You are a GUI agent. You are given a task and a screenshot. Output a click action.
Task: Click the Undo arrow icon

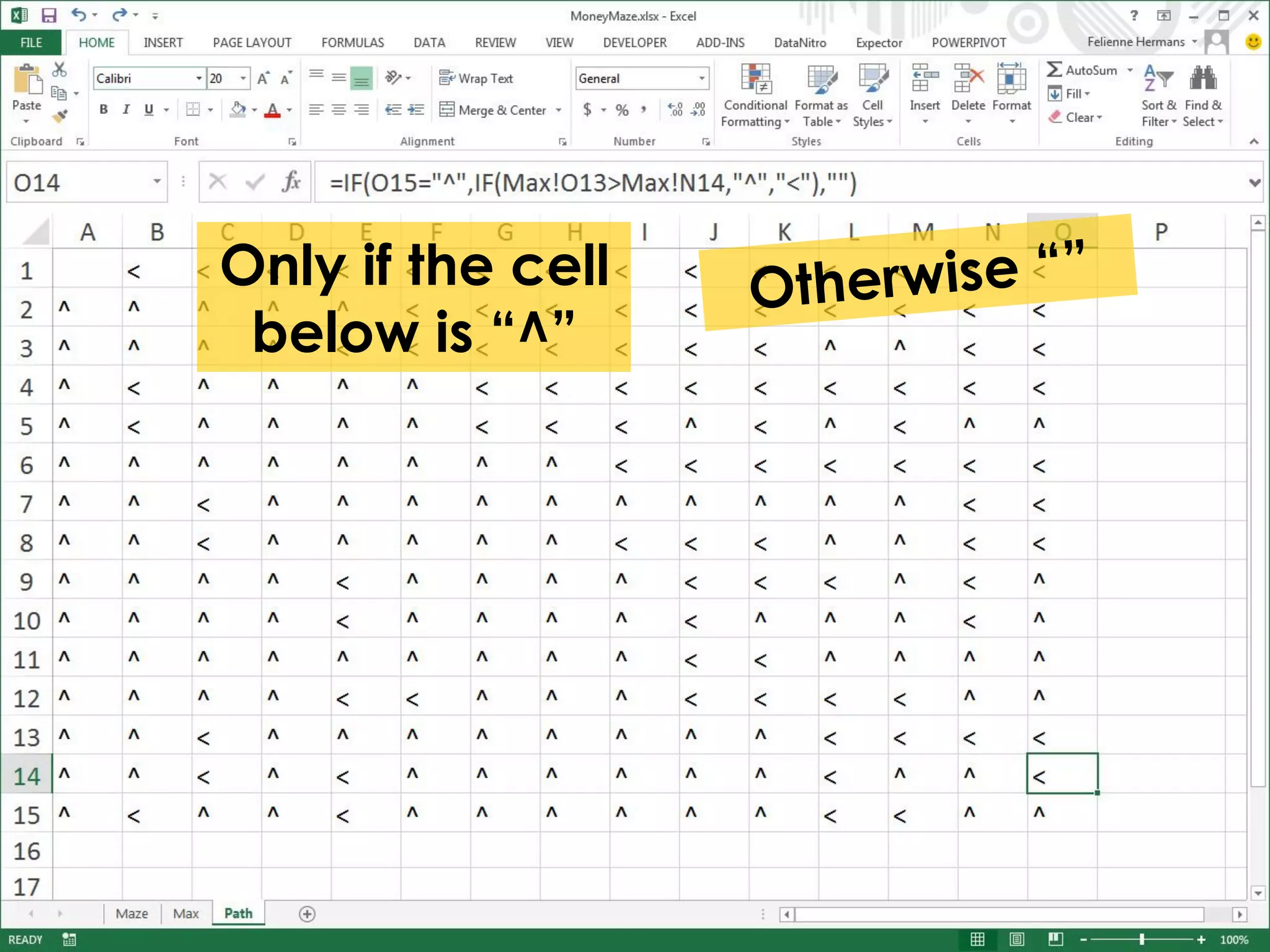coord(78,14)
